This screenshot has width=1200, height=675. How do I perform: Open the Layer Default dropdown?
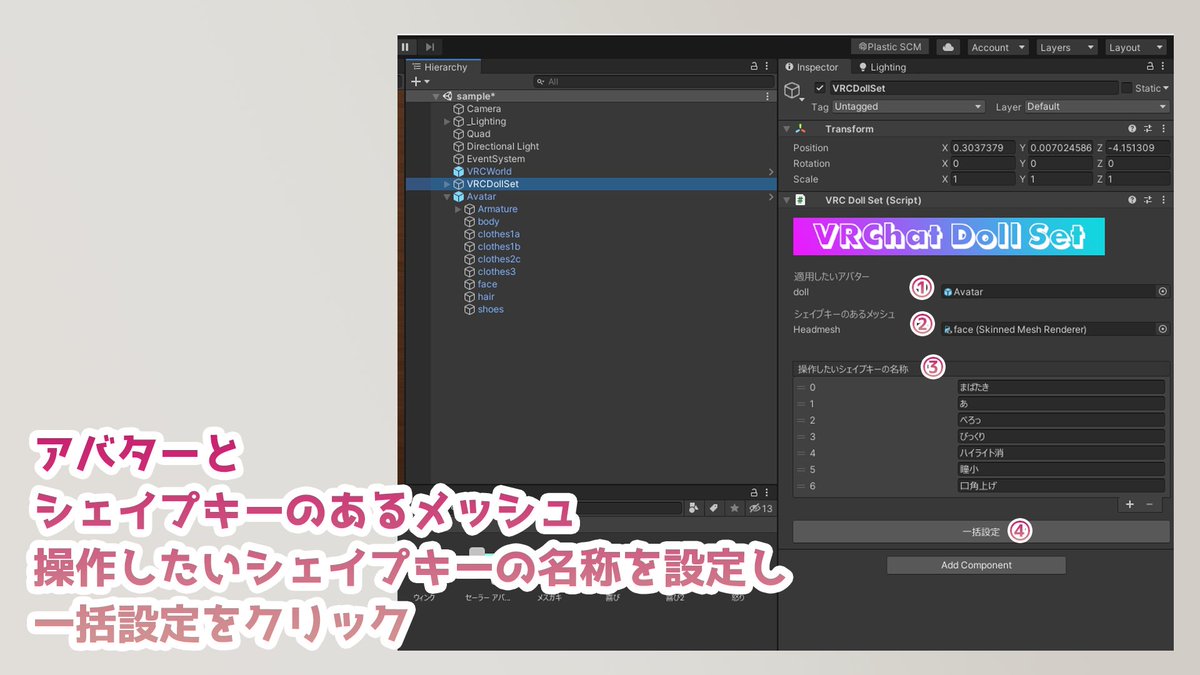click(x=1097, y=106)
